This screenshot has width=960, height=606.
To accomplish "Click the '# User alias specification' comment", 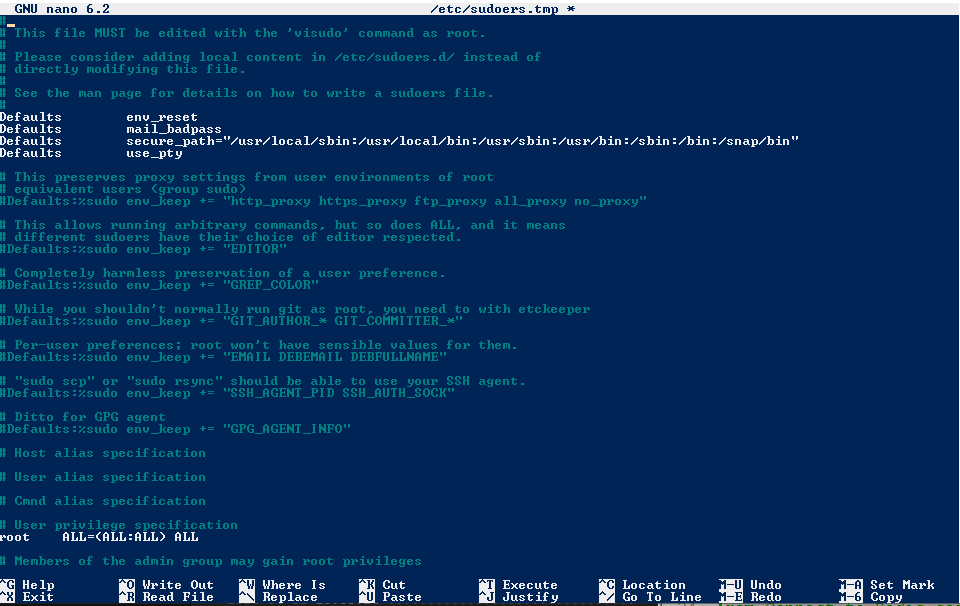I will (x=103, y=477).
